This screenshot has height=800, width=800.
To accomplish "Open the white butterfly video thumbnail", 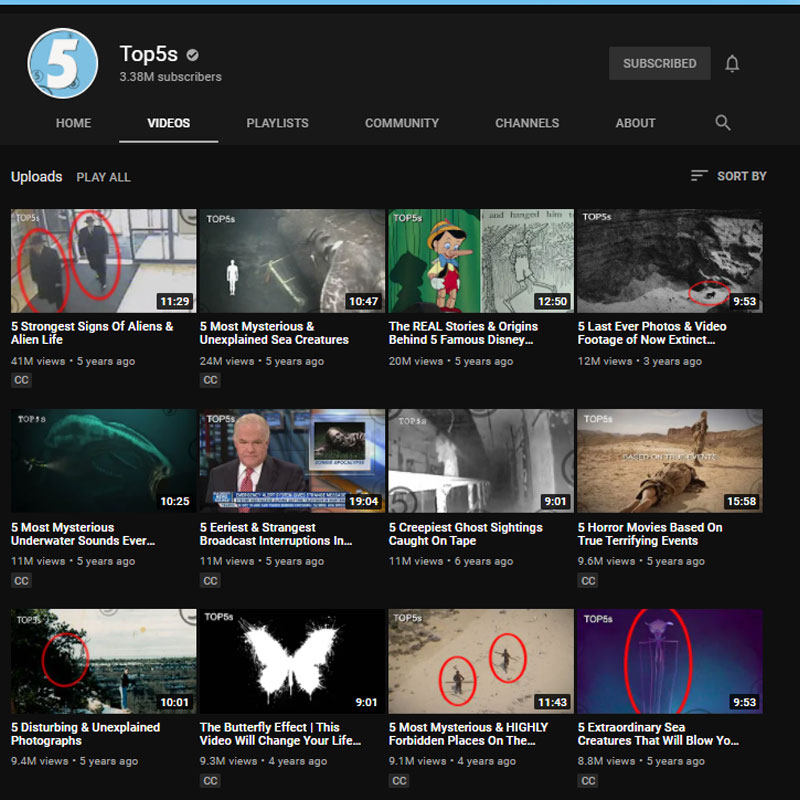I will point(292,661).
